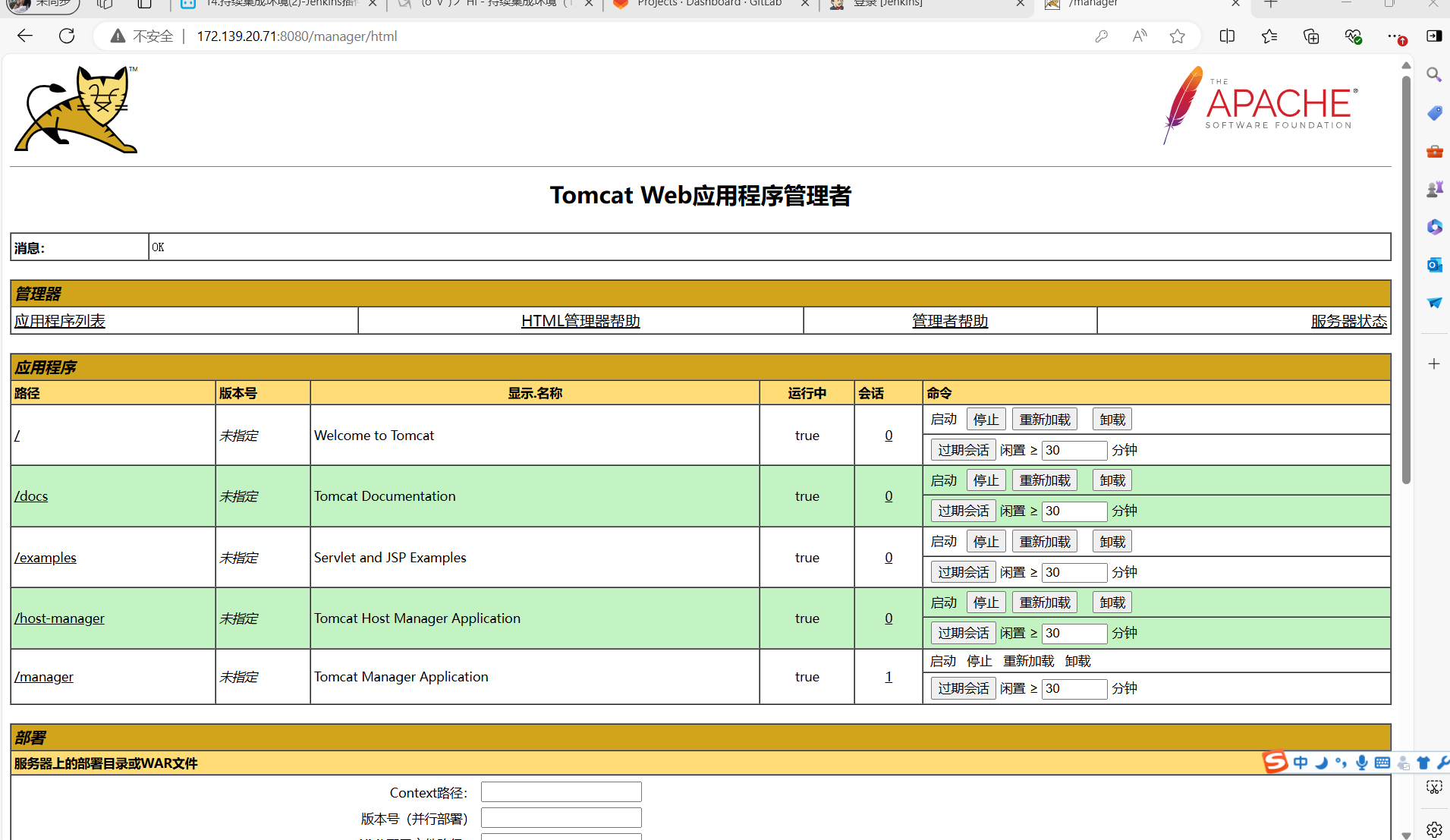Open the Outlook sidebar icon
Image resolution: width=1450 pixels, height=840 pixels.
coord(1434,265)
